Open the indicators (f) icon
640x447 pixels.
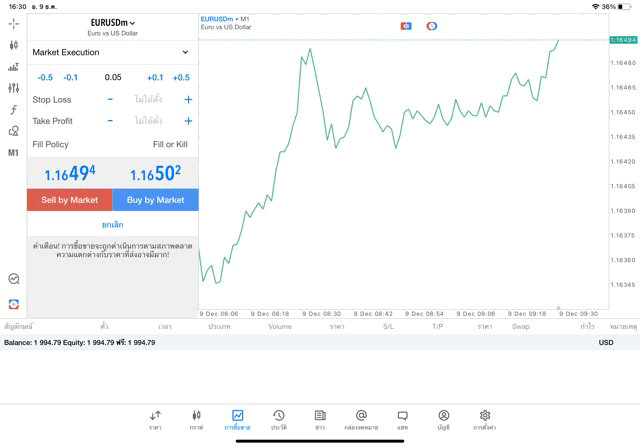[x=13, y=110]
